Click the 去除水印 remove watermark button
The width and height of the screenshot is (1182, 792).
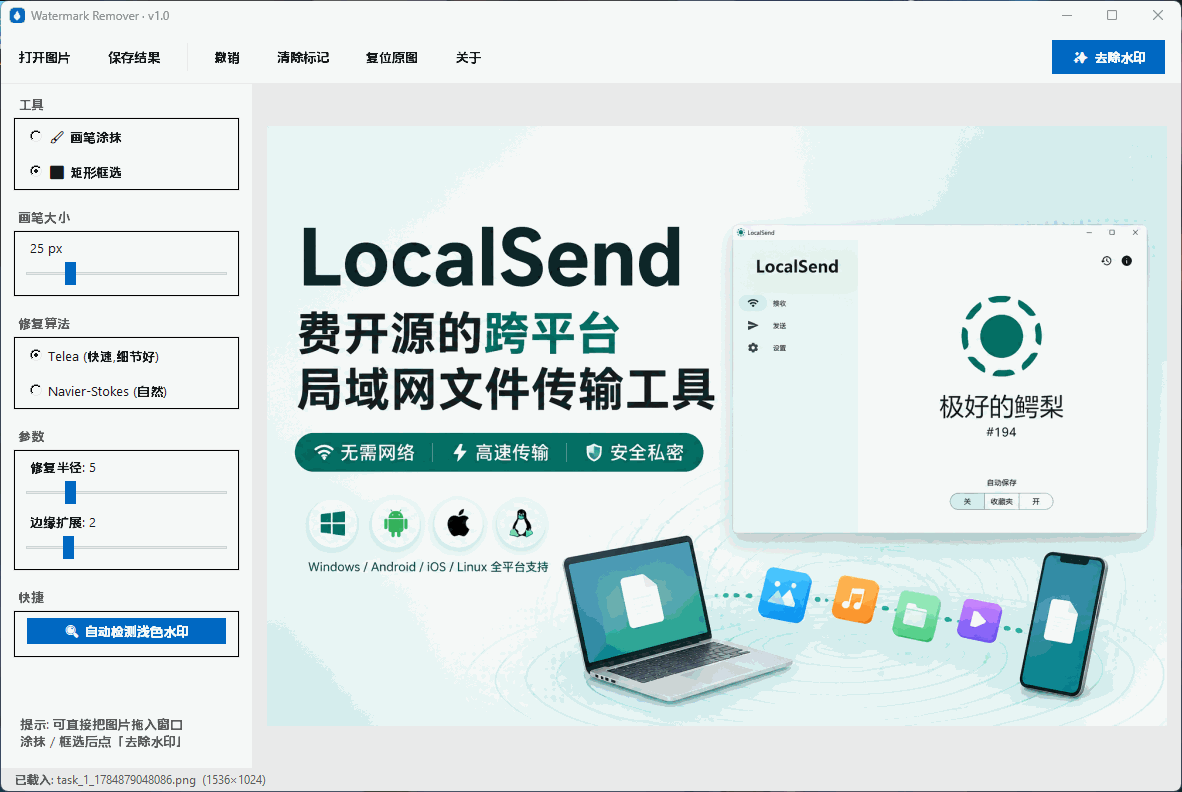click(x=1108, y=57)
